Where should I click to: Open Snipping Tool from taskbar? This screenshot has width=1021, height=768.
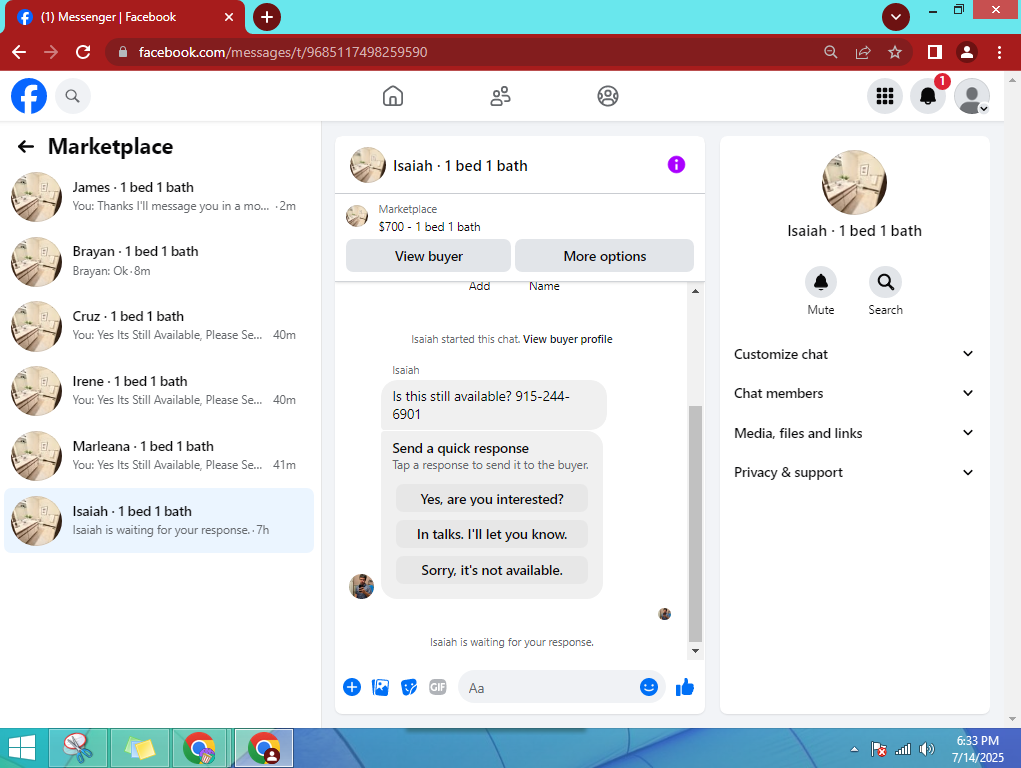pos(77,748)
